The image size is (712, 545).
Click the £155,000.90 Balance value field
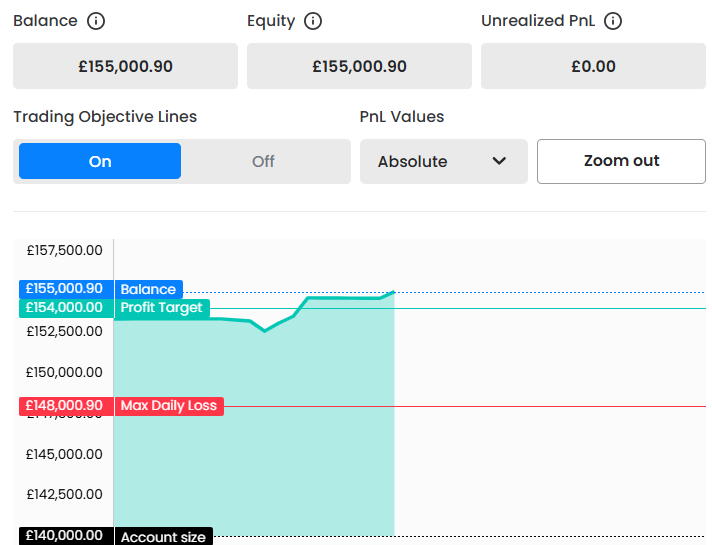click(x=125, y=67)
